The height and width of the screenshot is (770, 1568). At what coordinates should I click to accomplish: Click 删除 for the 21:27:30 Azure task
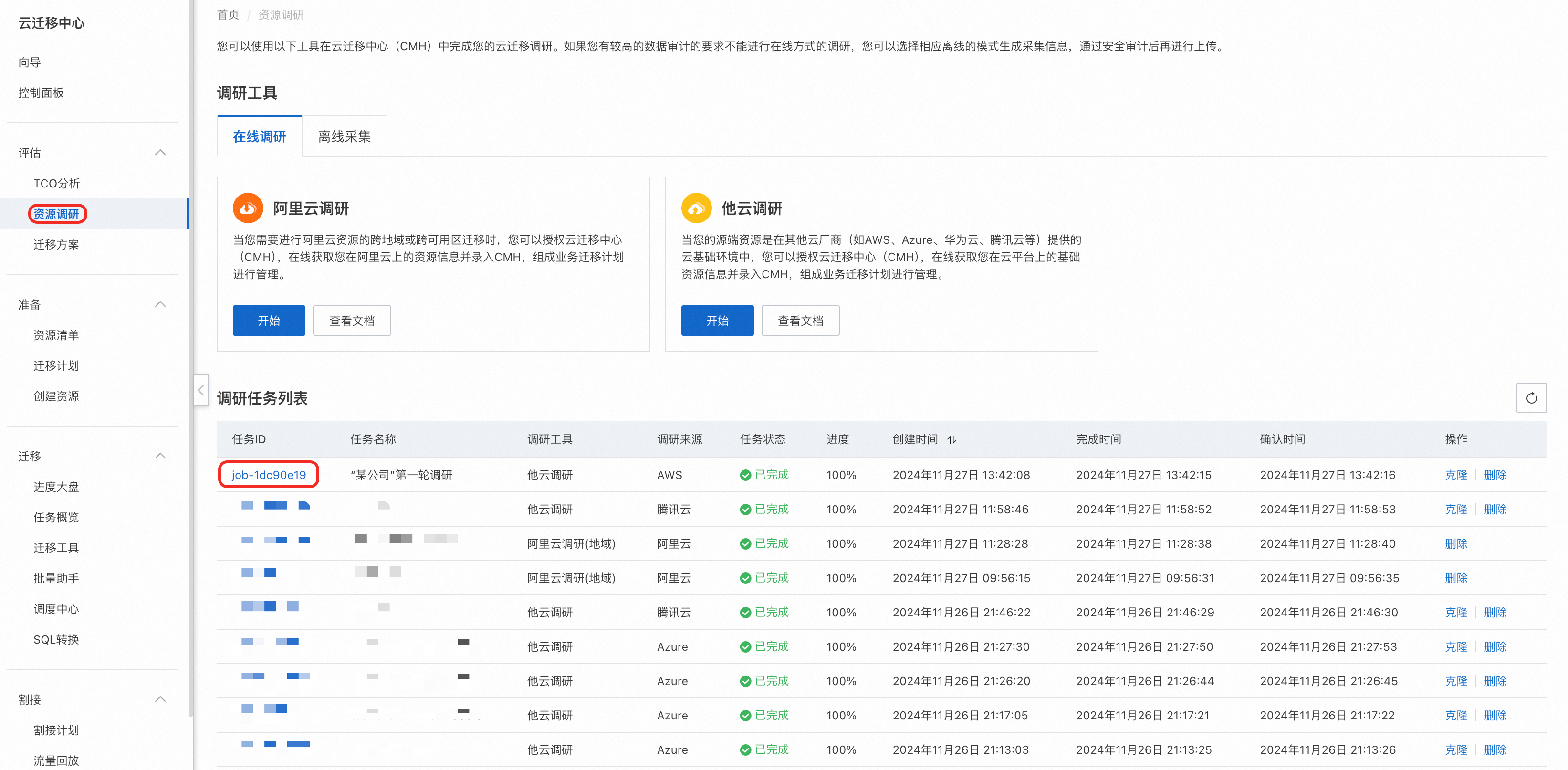coord(1495,646)
